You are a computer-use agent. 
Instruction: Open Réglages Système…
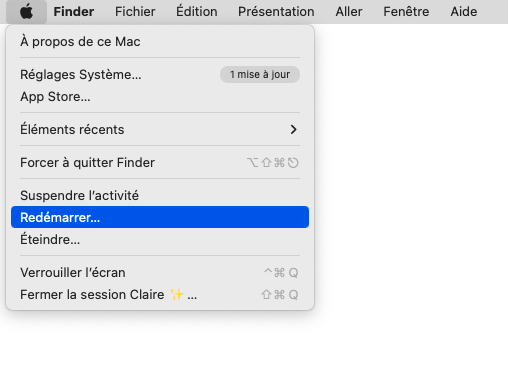coord(160,74)
